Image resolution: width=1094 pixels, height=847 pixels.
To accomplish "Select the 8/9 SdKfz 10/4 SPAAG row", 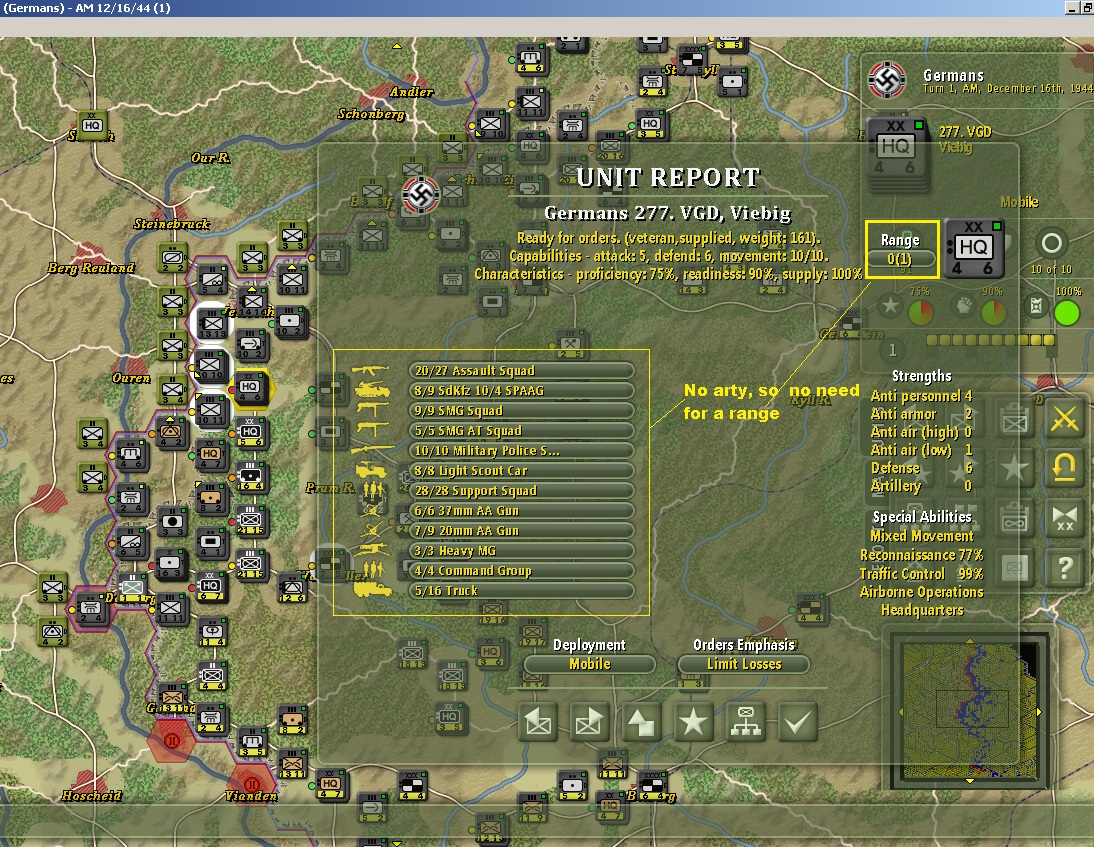I will (x=521, y=391).
